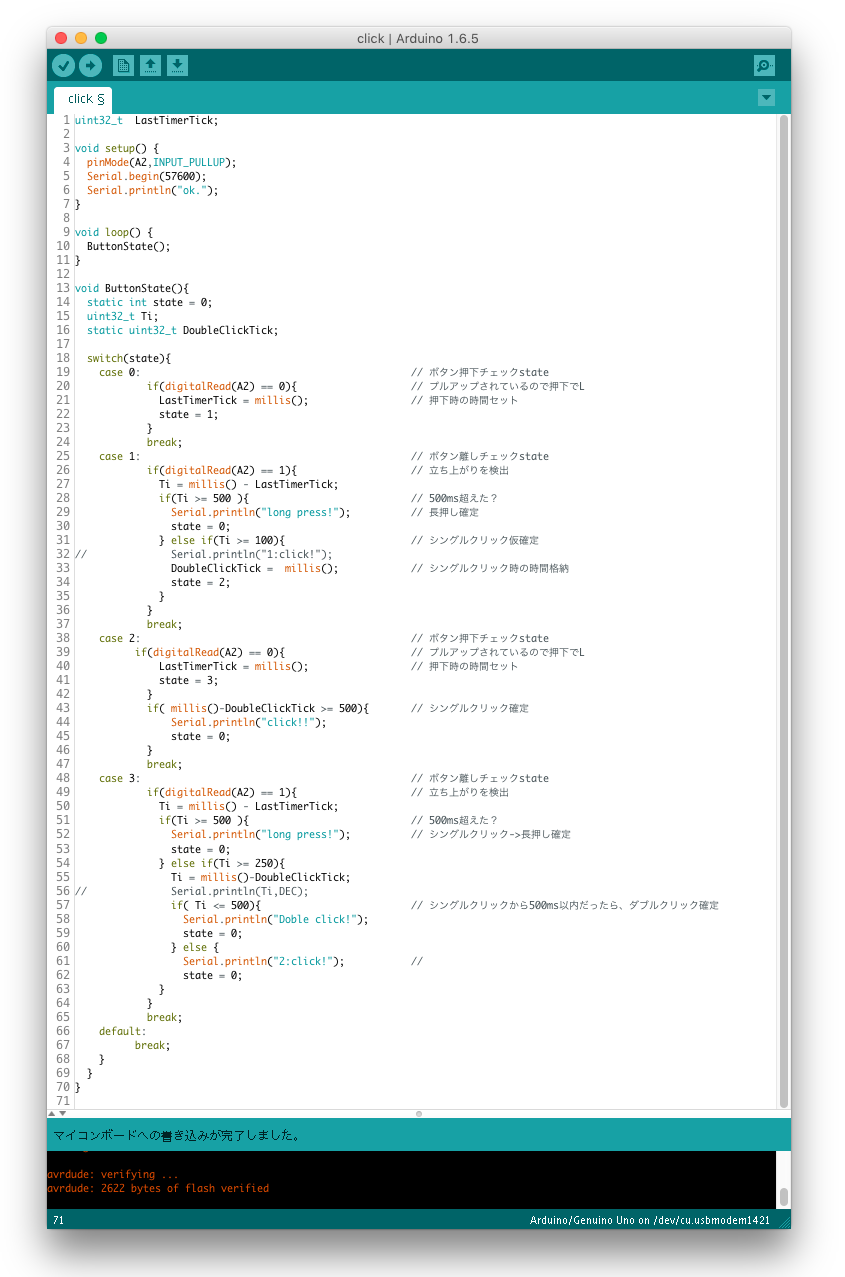
Task: Click 'Serial.println("2:click!");' line
Action: pos(264,961)
